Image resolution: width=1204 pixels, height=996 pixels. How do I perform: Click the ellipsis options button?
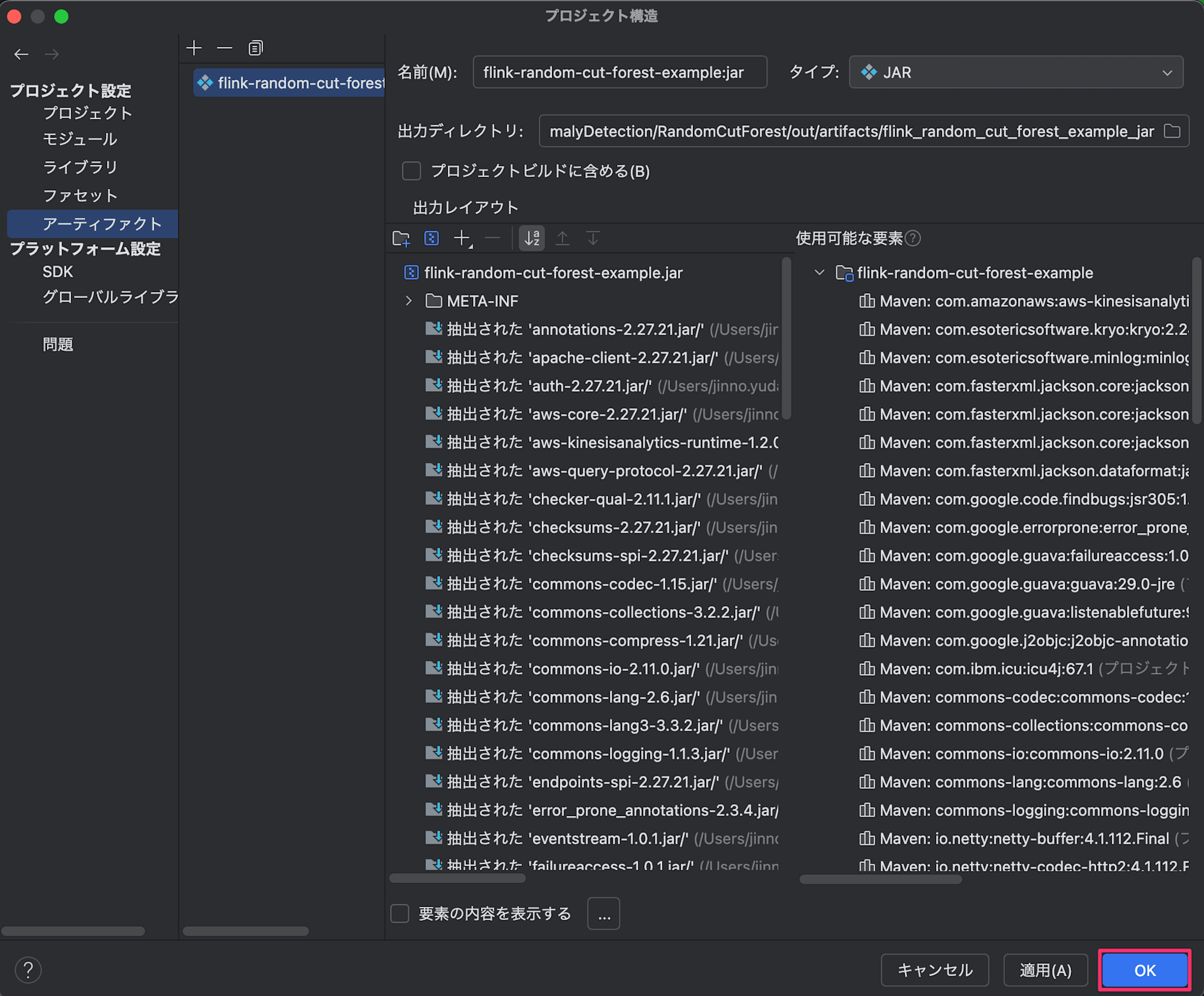point(604,914)
